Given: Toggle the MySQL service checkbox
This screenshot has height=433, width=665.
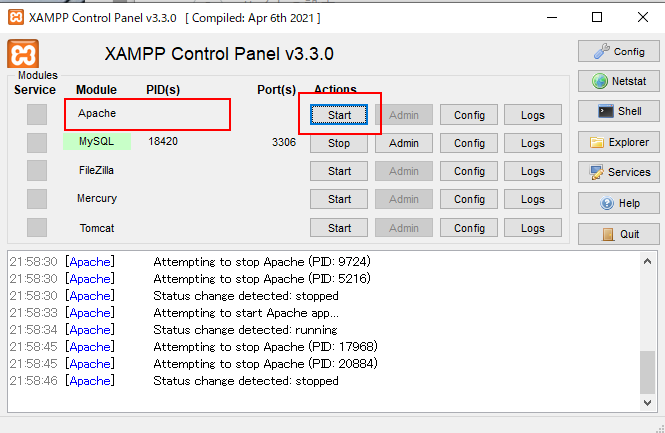Looking at the screenshot, I should [x=37, y=143].
